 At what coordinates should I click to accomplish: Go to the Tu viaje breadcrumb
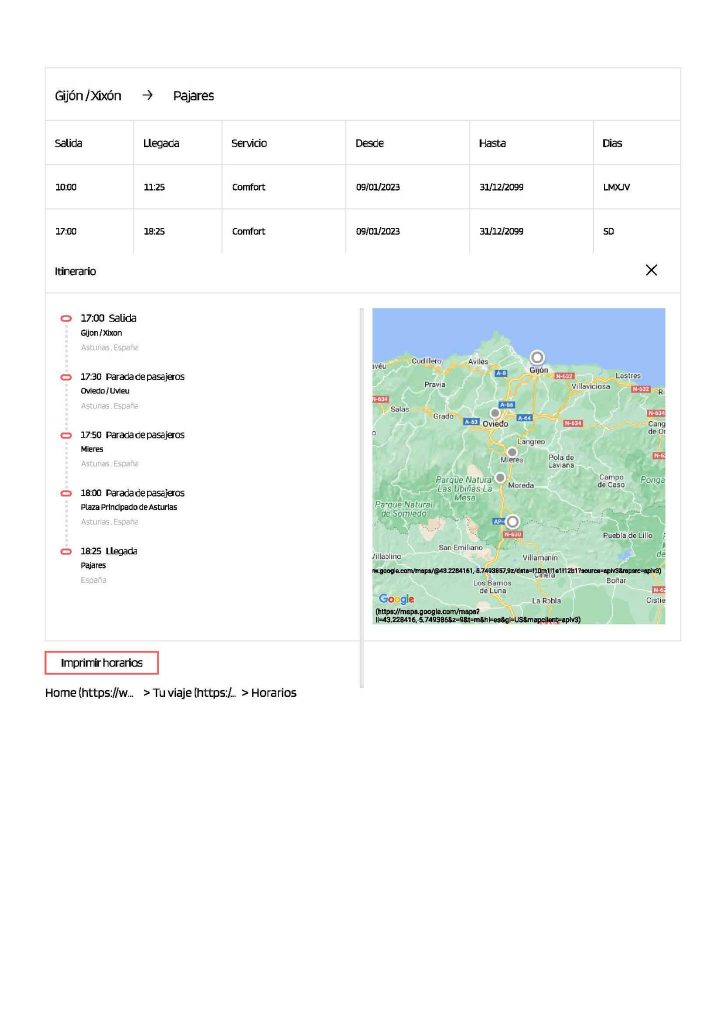pyautogui.click(x=190, y=692)
